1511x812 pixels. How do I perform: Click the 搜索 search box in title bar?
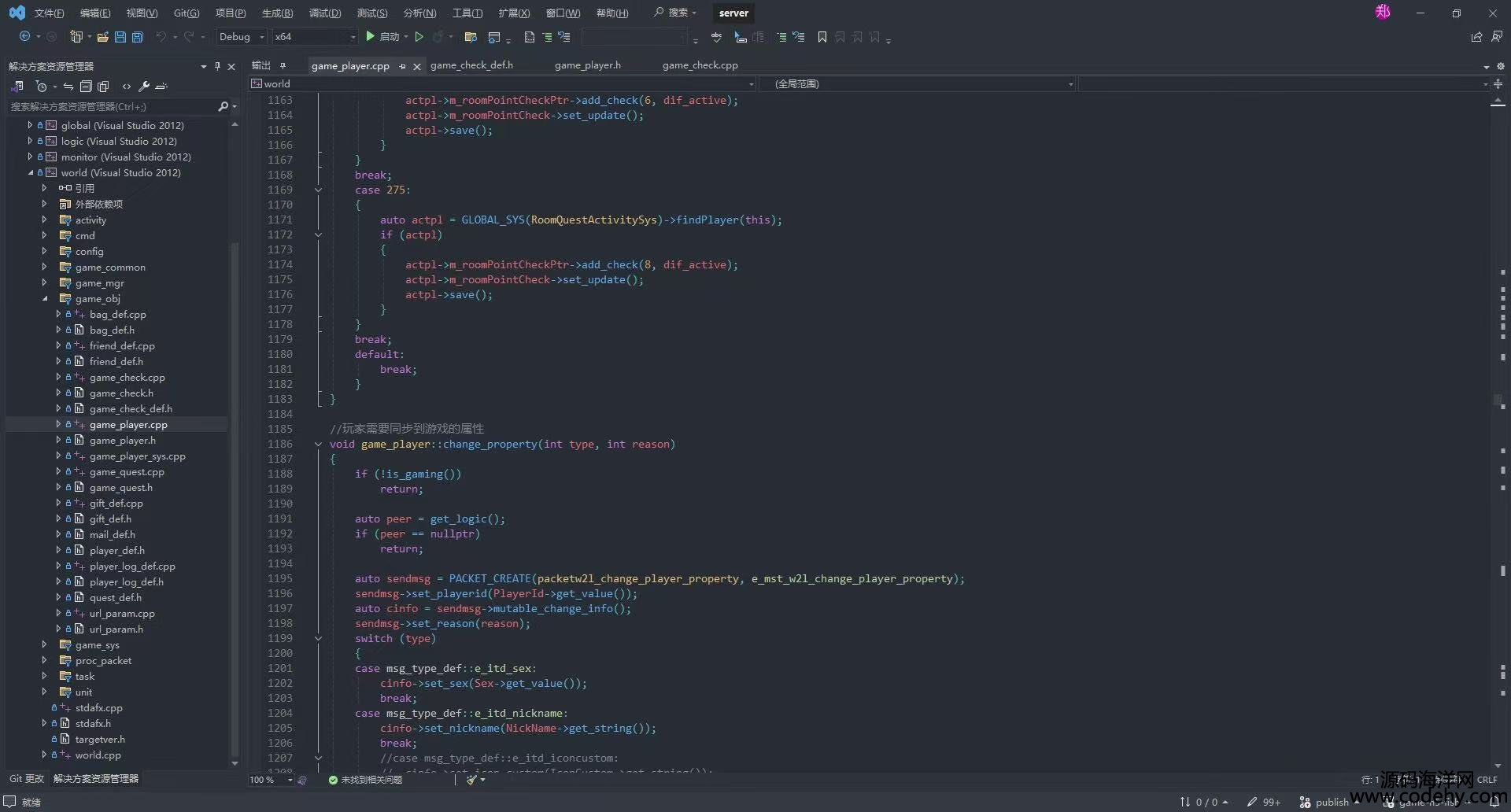(675, 13)
